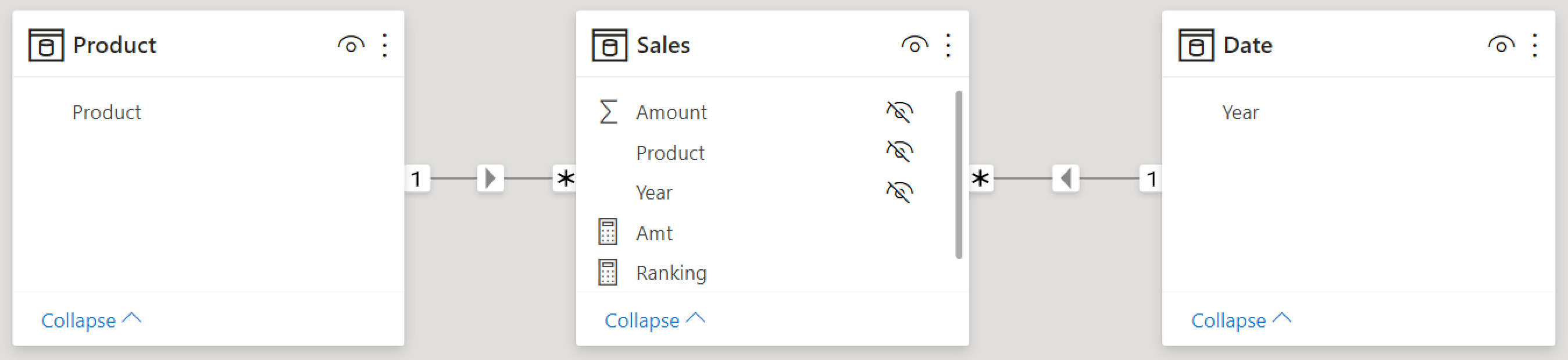The height and width of the screenshot is (360, 1568).
Task: Open more options menu for Date table
Action: (x=1535, y=45)
